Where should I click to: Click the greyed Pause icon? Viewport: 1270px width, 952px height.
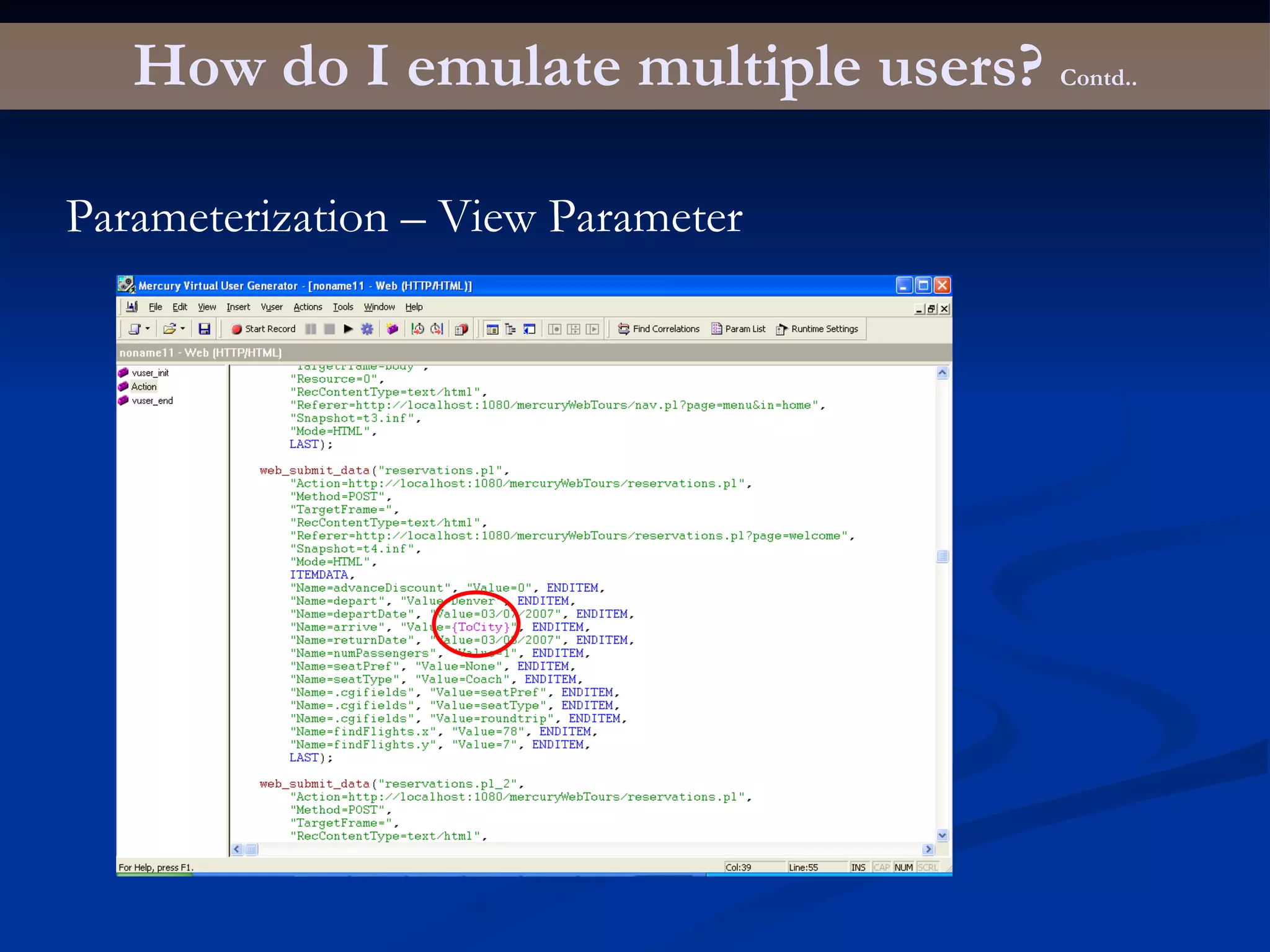[311, 329]
